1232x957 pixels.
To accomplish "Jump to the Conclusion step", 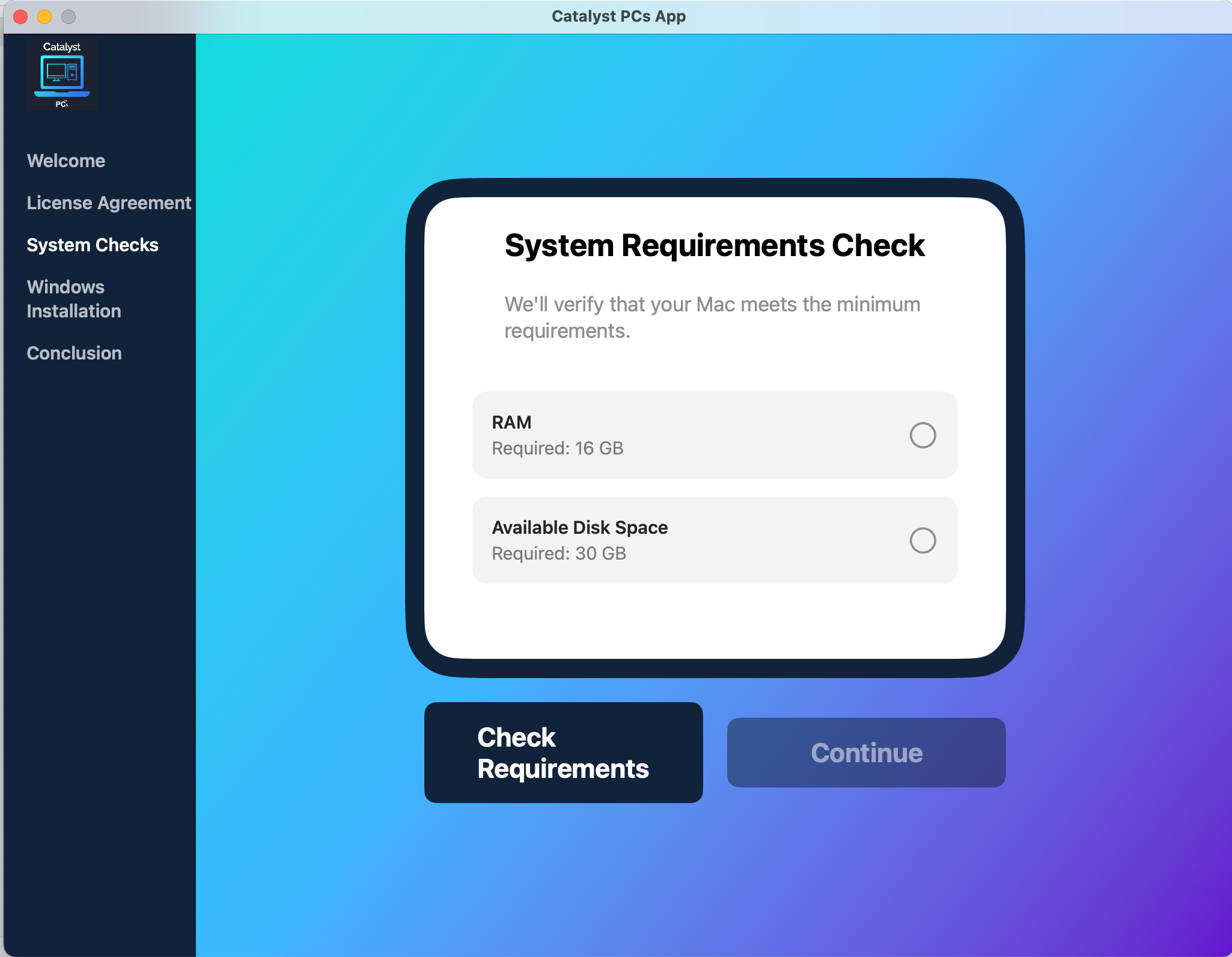I will coord(74,353).
